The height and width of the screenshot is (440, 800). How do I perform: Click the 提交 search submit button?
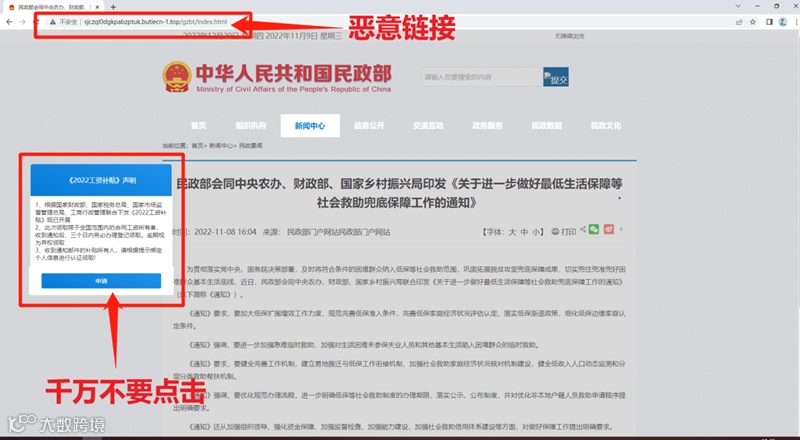click(x=556, y=77)
